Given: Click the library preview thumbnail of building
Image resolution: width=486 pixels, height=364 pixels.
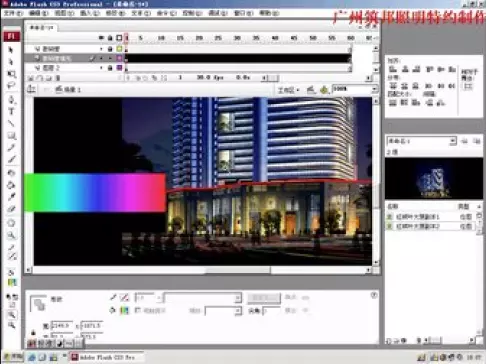Looking at the screenshot, I should pos(434,178).
